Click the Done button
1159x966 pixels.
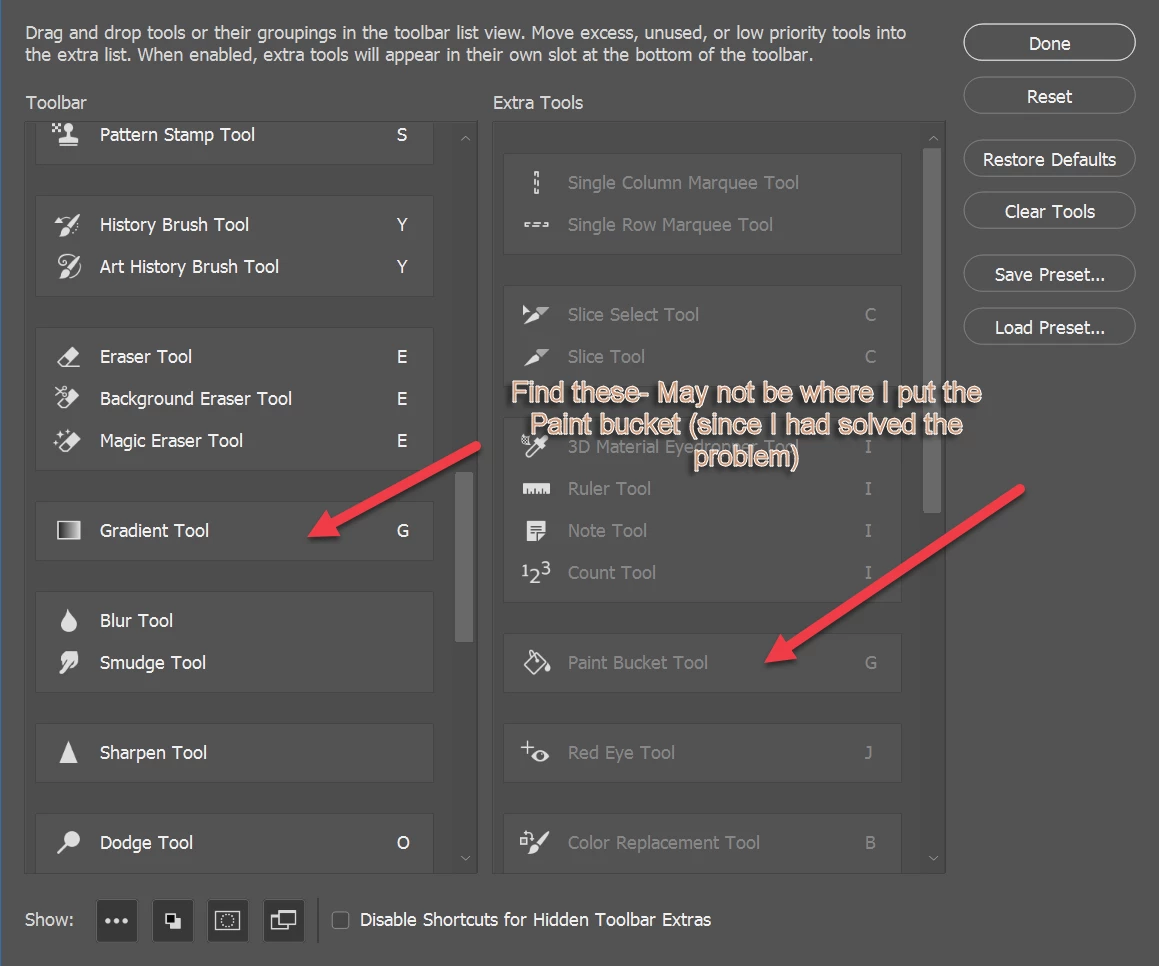(1049, 43)
